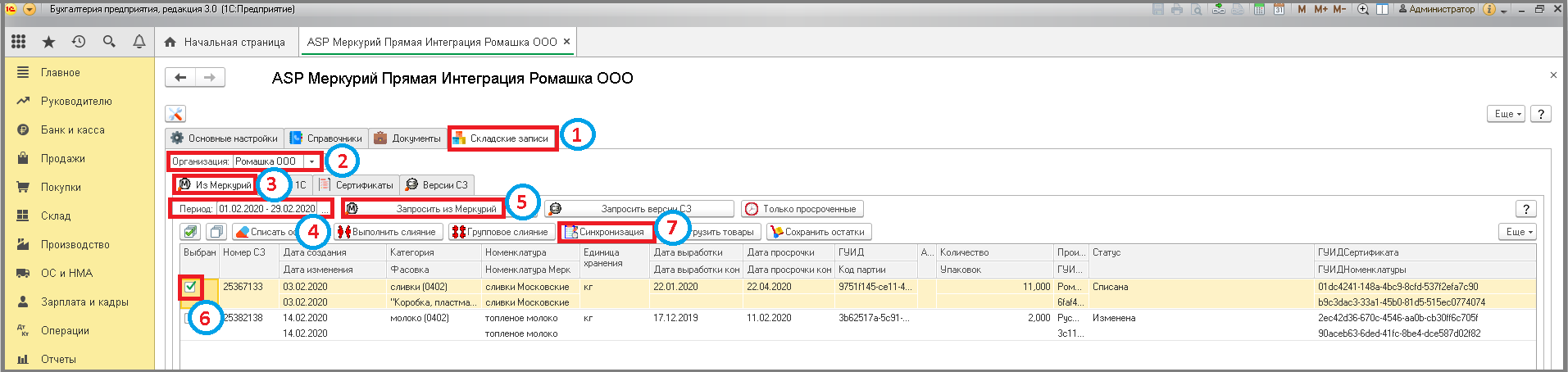1568x372 pixels.
Task: Open top Еще dropdown menu
Action: (x=1507, y=114)
